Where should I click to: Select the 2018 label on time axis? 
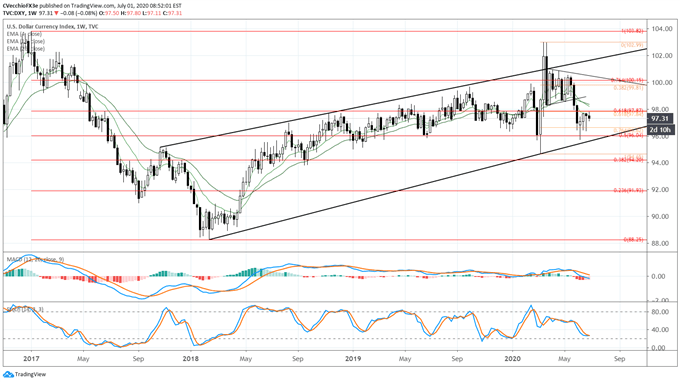(190, 359)
